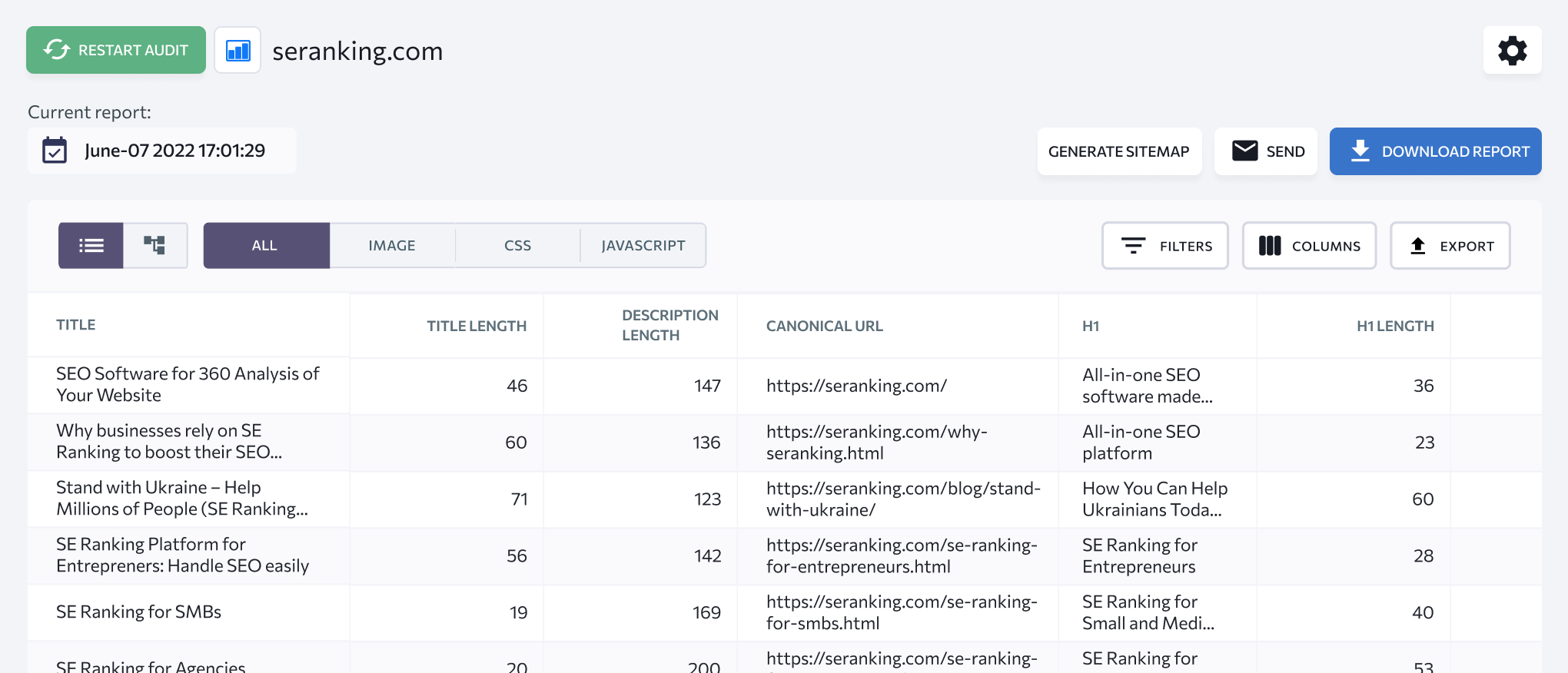Click title 'SEO Software for 360 Analysis'
This screenshot has width=1568, height=673.
[x=188, y=384]
